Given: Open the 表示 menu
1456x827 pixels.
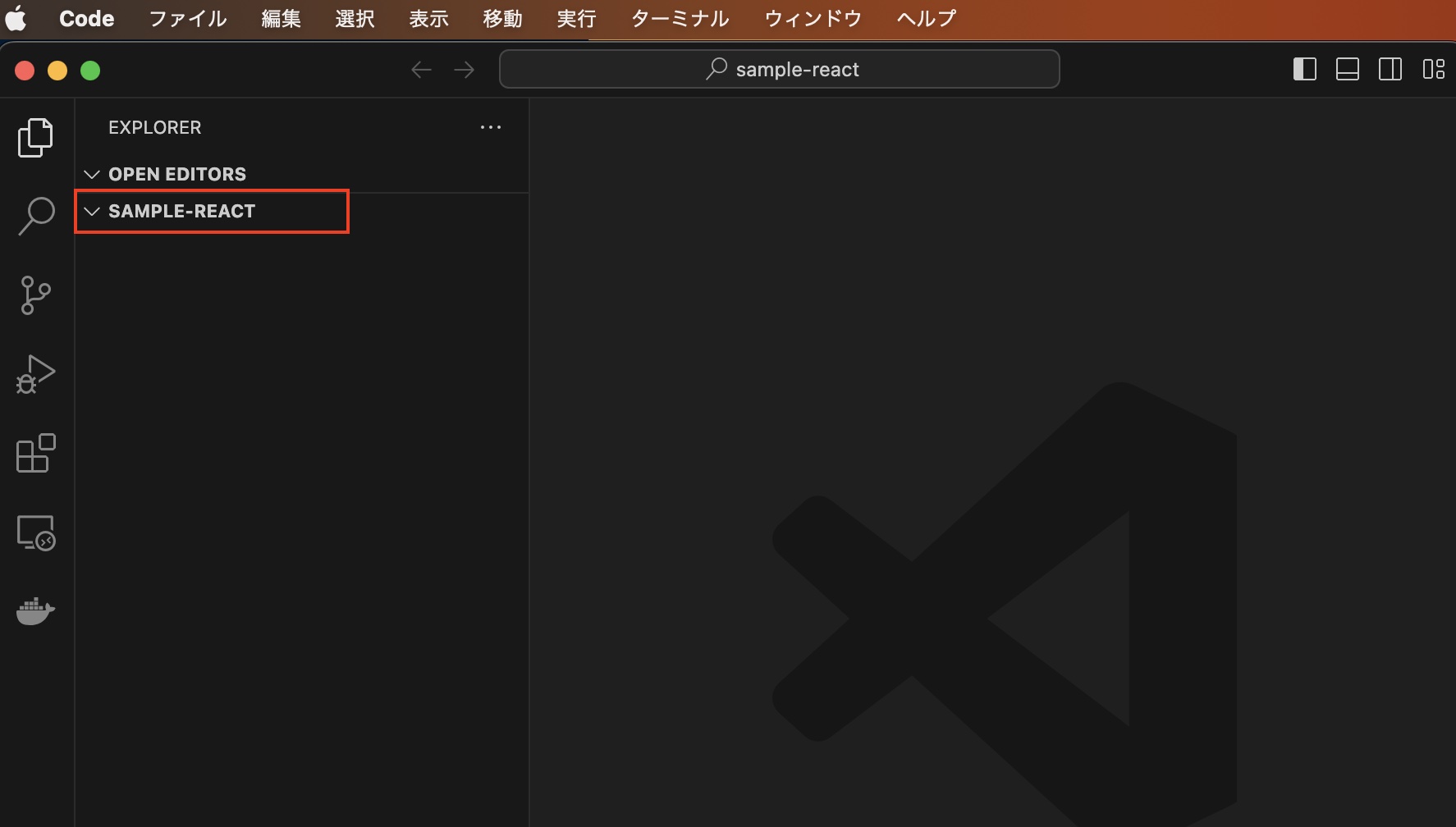Looking at the screenshot, I should 429,18.
